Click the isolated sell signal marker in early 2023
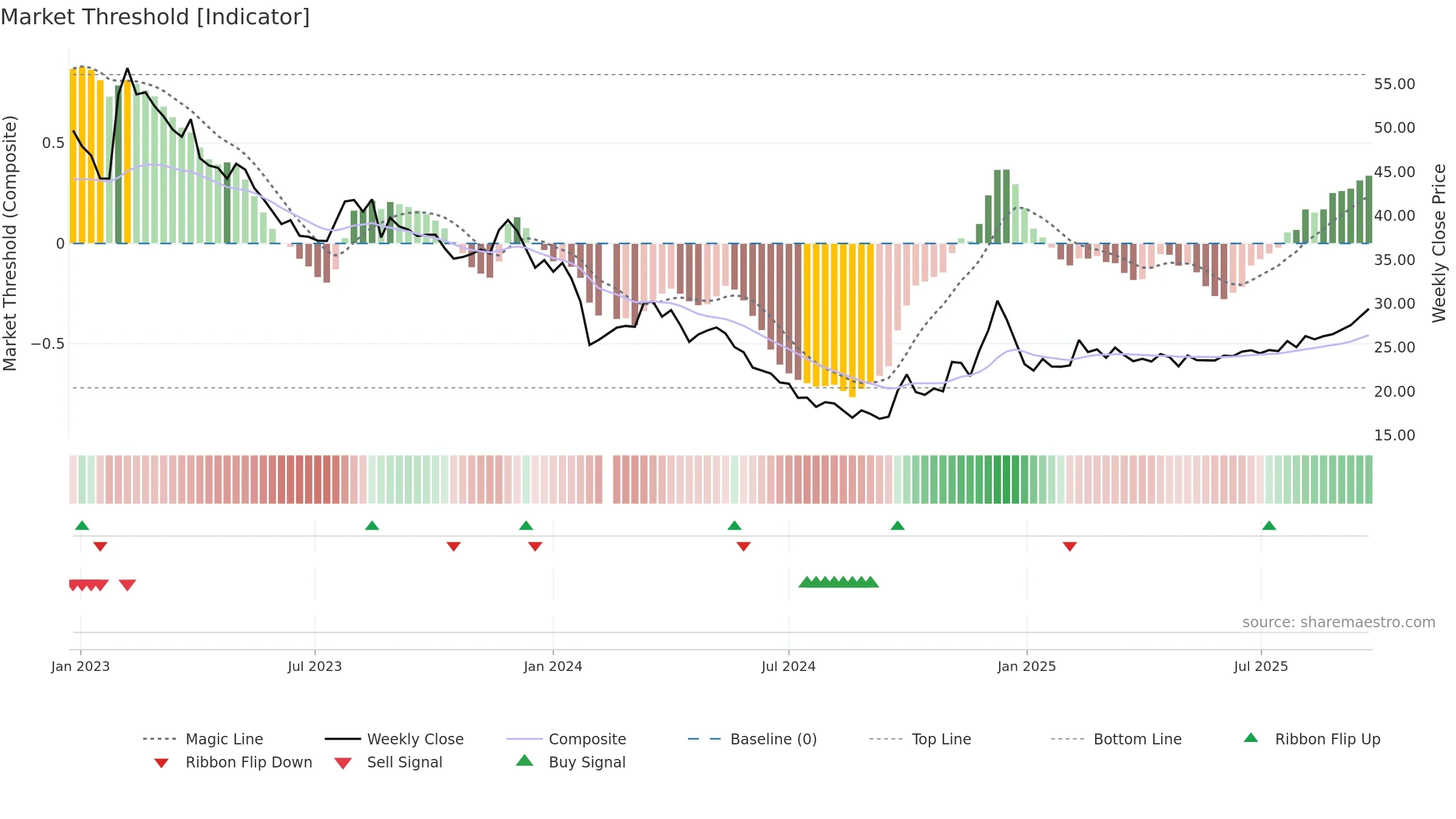The image size is (1456, 819). pyautogui.click(x=127, y=585)
